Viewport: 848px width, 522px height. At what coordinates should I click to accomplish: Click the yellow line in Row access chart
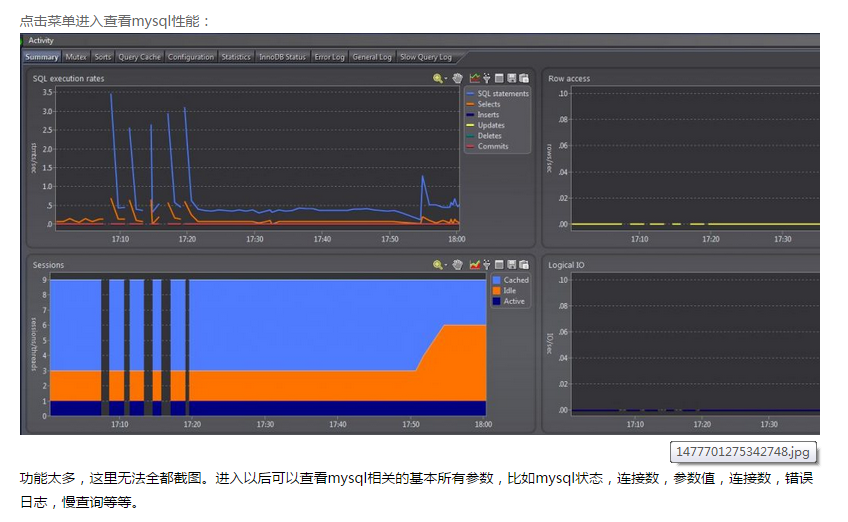[695, 224]
